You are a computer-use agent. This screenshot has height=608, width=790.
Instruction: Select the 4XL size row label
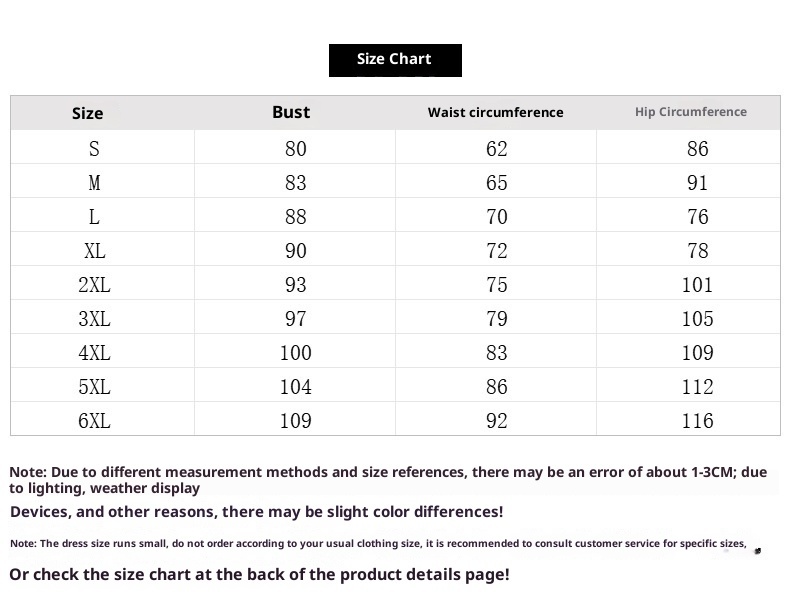pyautogui.click(x=94, y=353)
